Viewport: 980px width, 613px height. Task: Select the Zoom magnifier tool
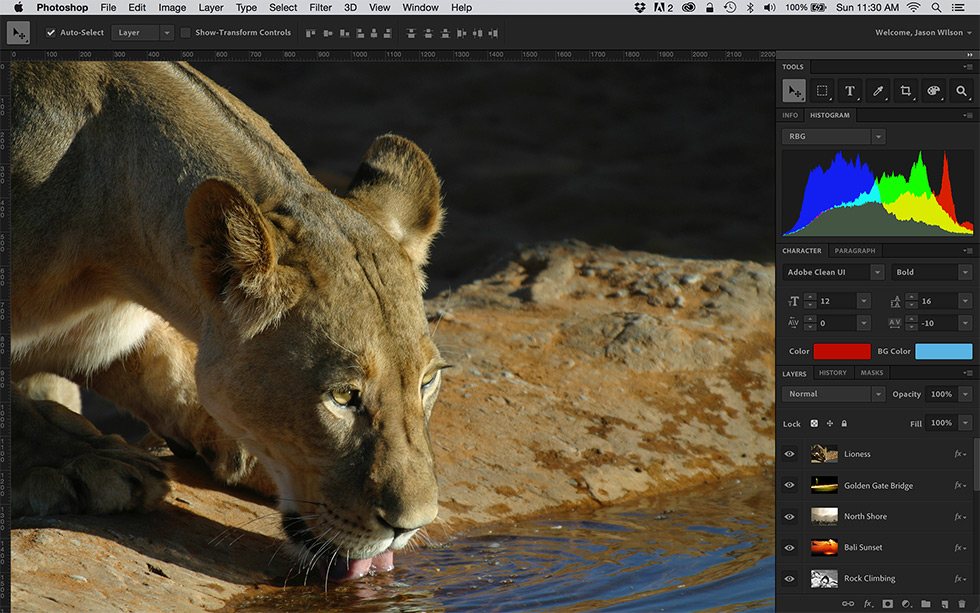[x=961, y=91]
